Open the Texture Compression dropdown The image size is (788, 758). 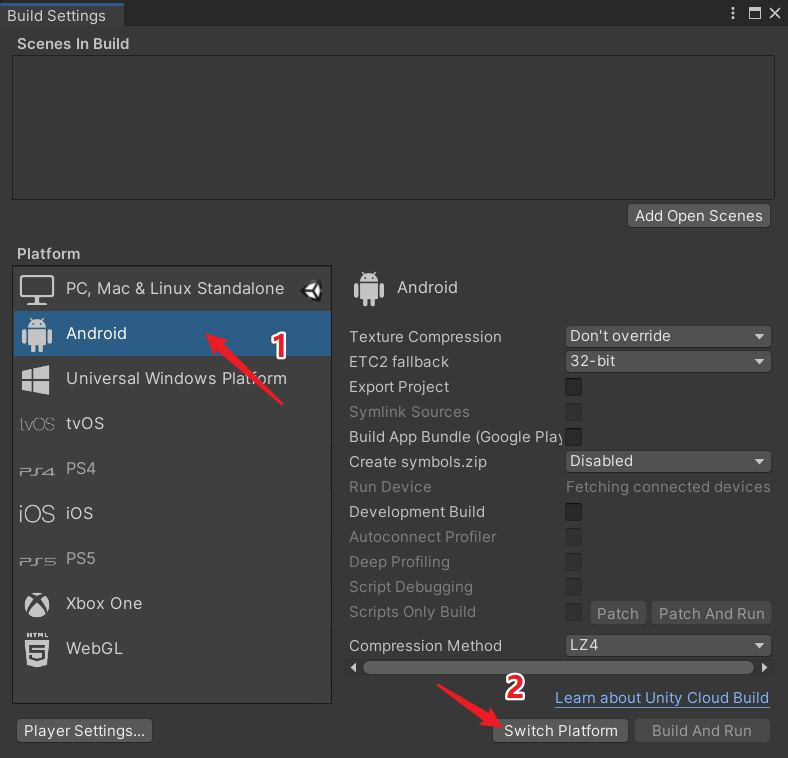click(x=668, y=336)
